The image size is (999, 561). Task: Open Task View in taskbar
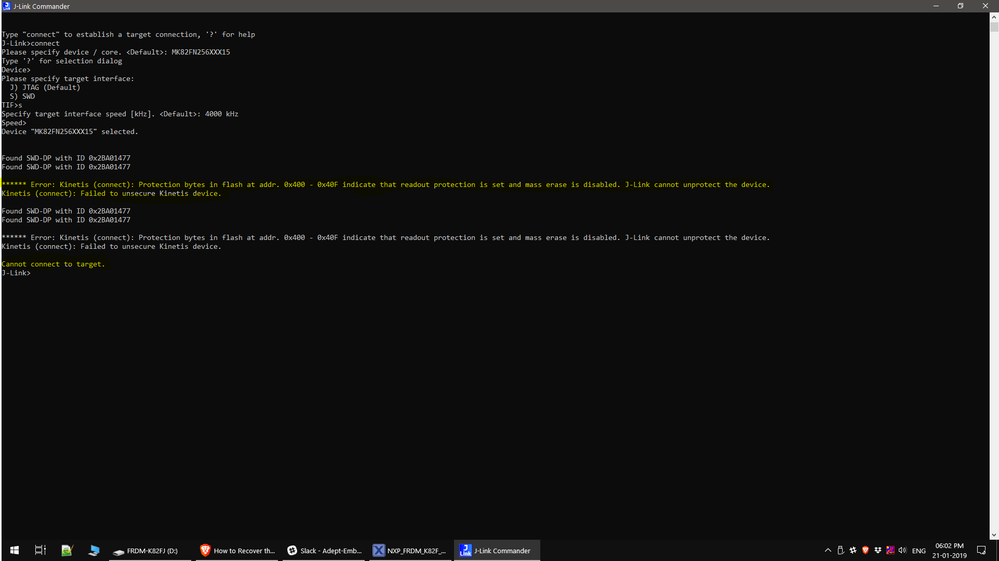pos(40,550)
